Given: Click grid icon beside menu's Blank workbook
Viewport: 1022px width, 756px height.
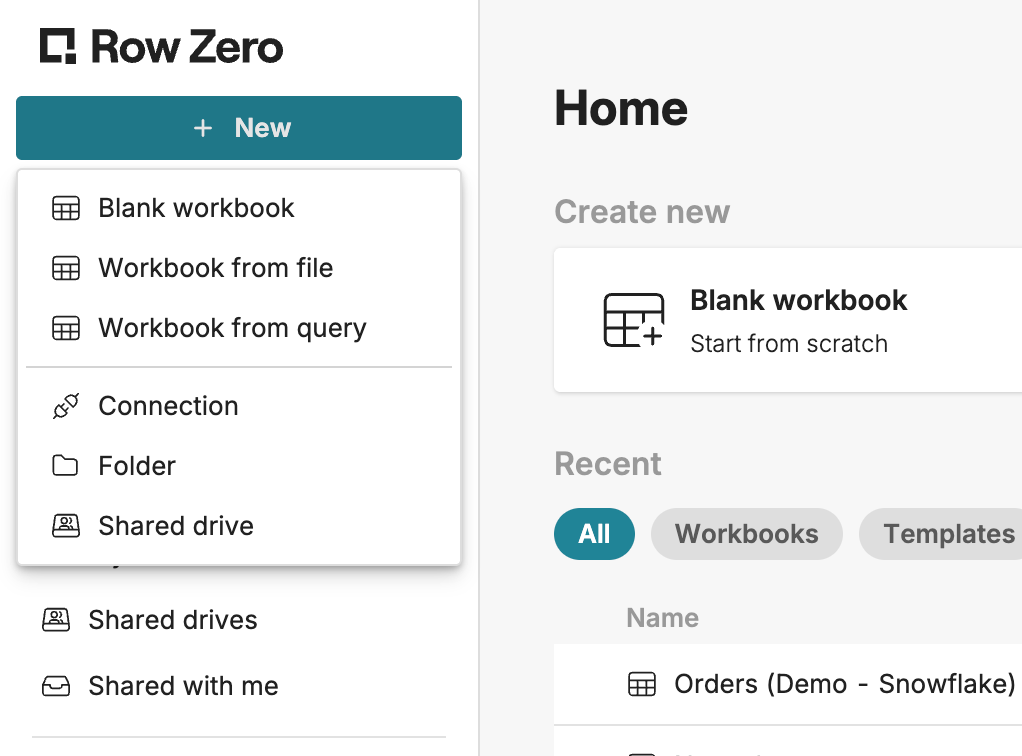Looking at the screenshot, I should coord(66,209).
